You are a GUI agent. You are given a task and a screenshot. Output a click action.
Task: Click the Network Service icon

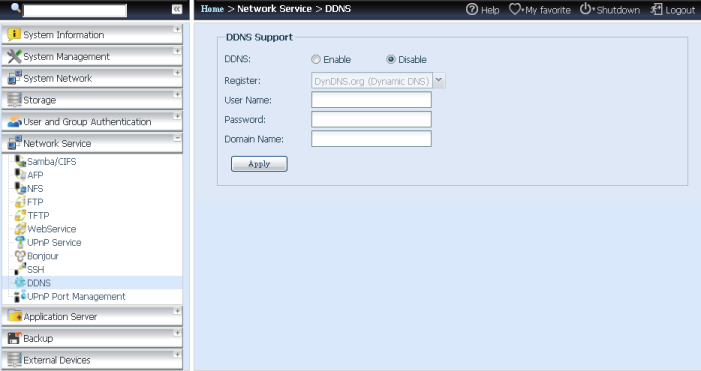14,143
